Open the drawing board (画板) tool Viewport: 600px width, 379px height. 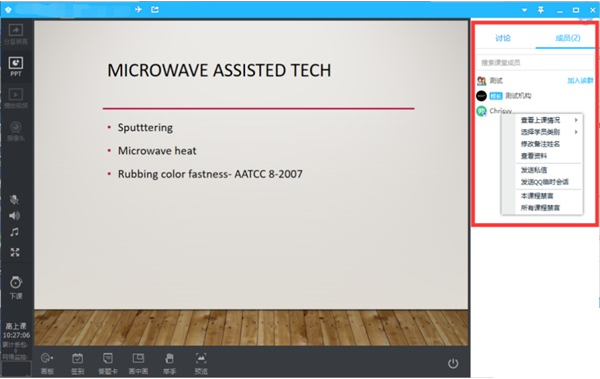click(x=47, y=363)
